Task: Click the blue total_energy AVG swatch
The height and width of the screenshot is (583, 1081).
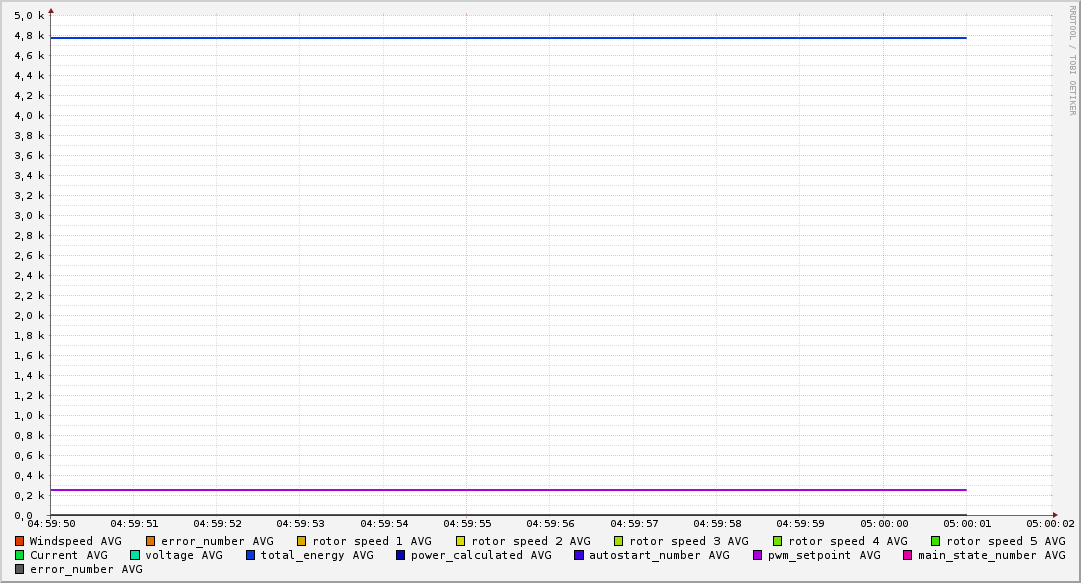Action: [251, 555]
